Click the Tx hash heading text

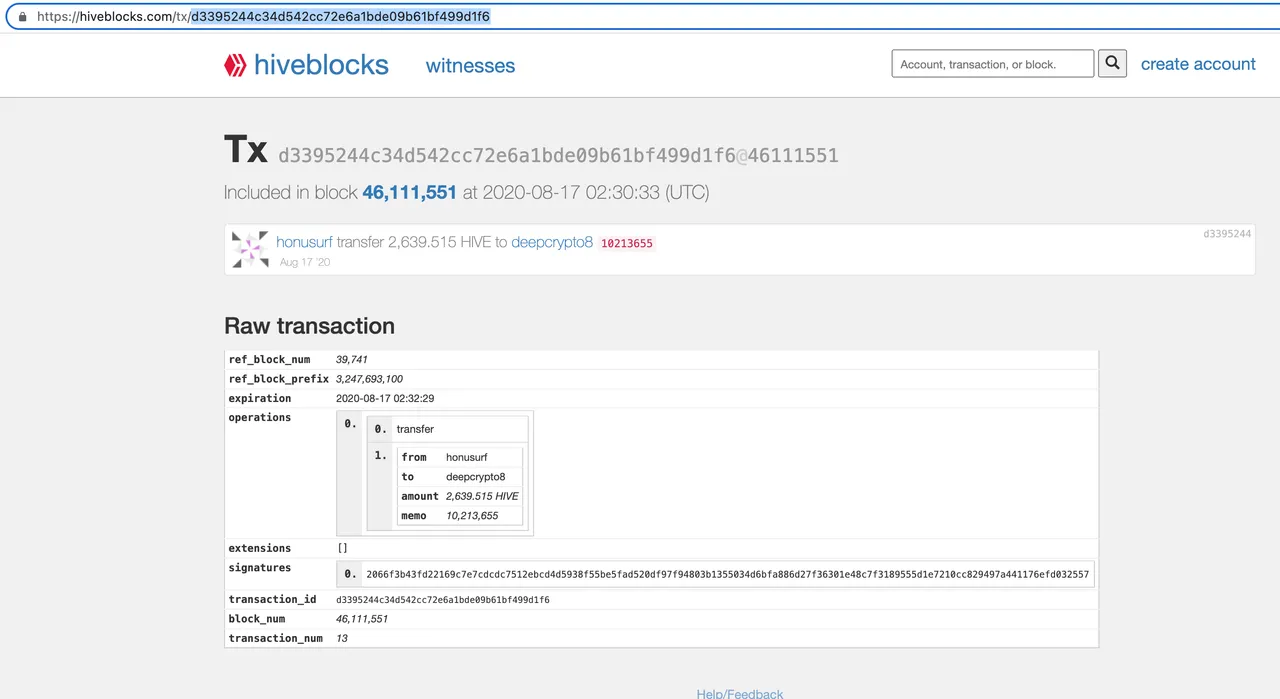point(558,155)
